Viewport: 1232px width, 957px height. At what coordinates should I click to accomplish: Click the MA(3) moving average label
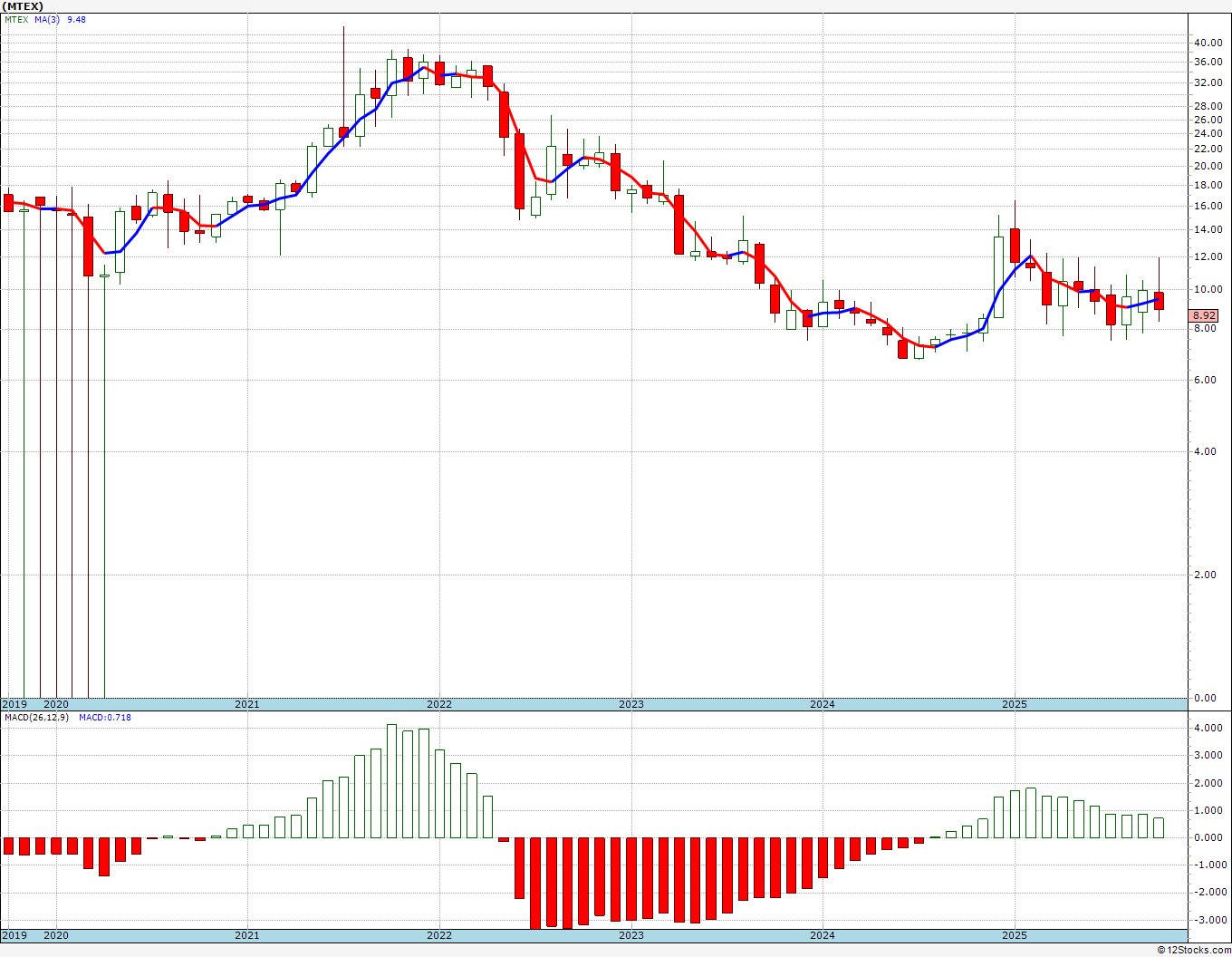pos(48,19)
